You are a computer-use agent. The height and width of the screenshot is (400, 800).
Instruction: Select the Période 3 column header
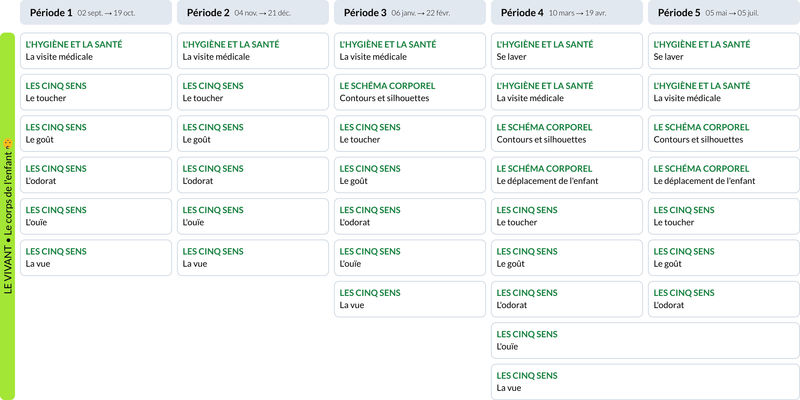(409, 12)
